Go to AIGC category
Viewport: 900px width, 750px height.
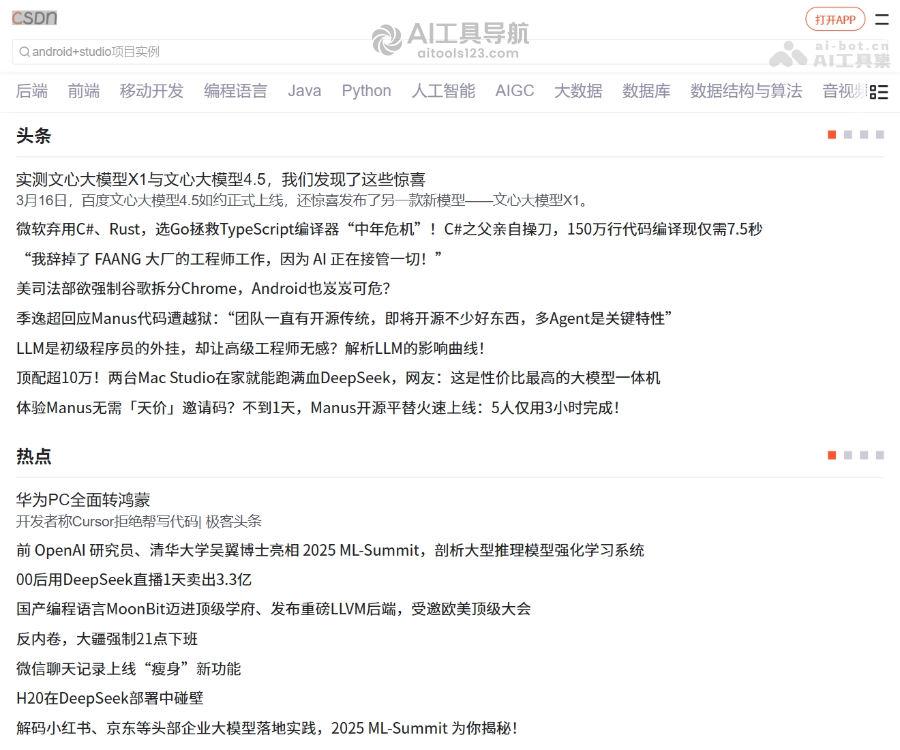(x=515, y=91)
